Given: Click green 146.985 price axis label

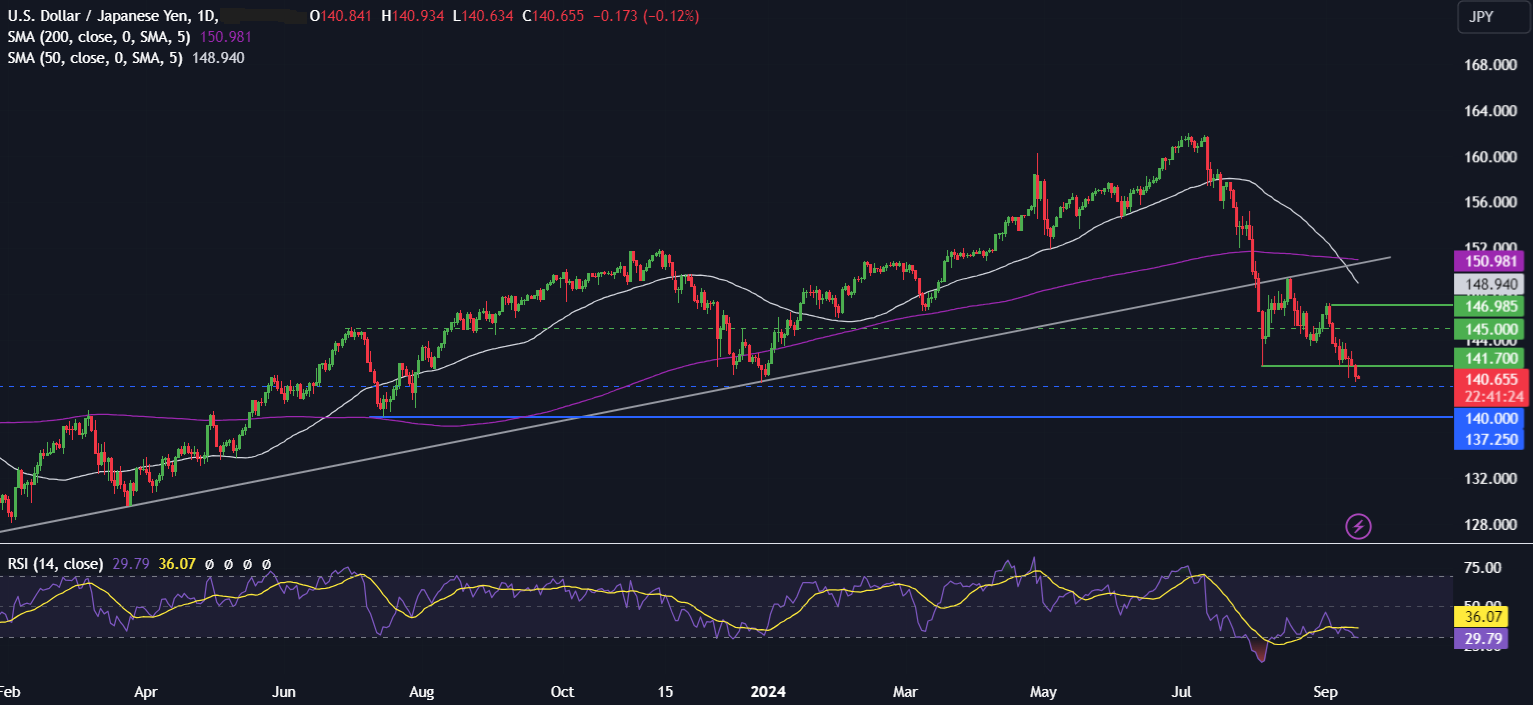Looking at the screenshot, I should click(1491, 305).
